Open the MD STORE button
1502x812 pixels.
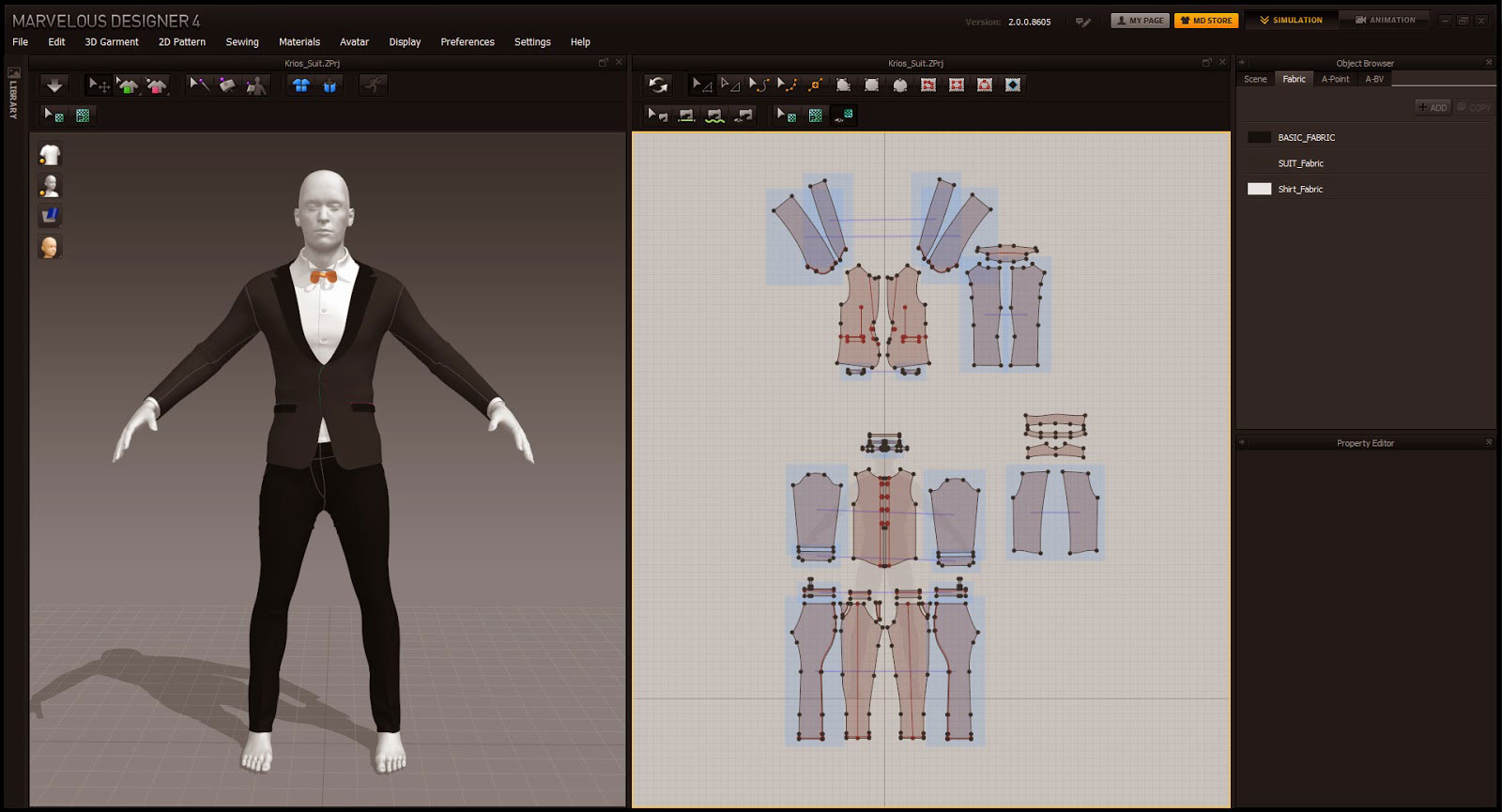click(x=1206, y=21)
